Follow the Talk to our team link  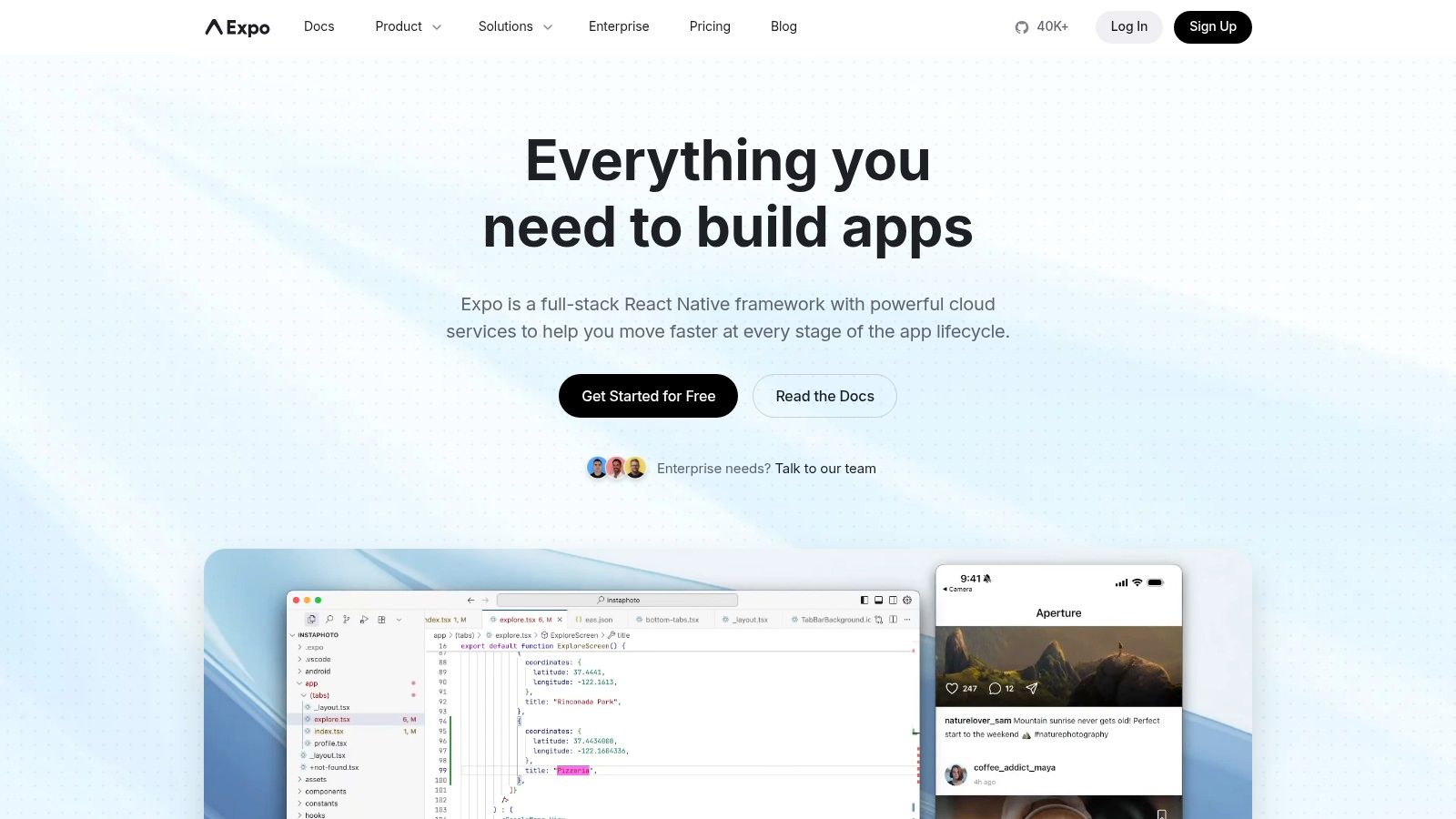coord(824,469)
